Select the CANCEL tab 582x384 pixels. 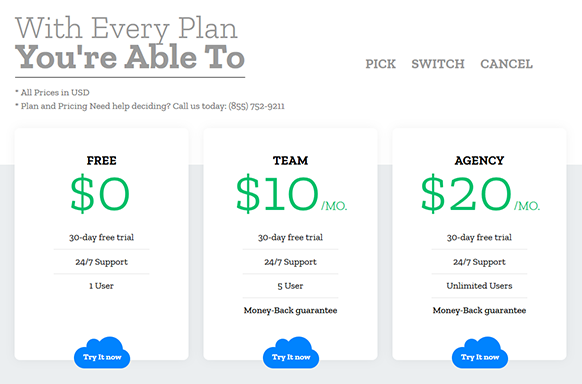[506, 64]
